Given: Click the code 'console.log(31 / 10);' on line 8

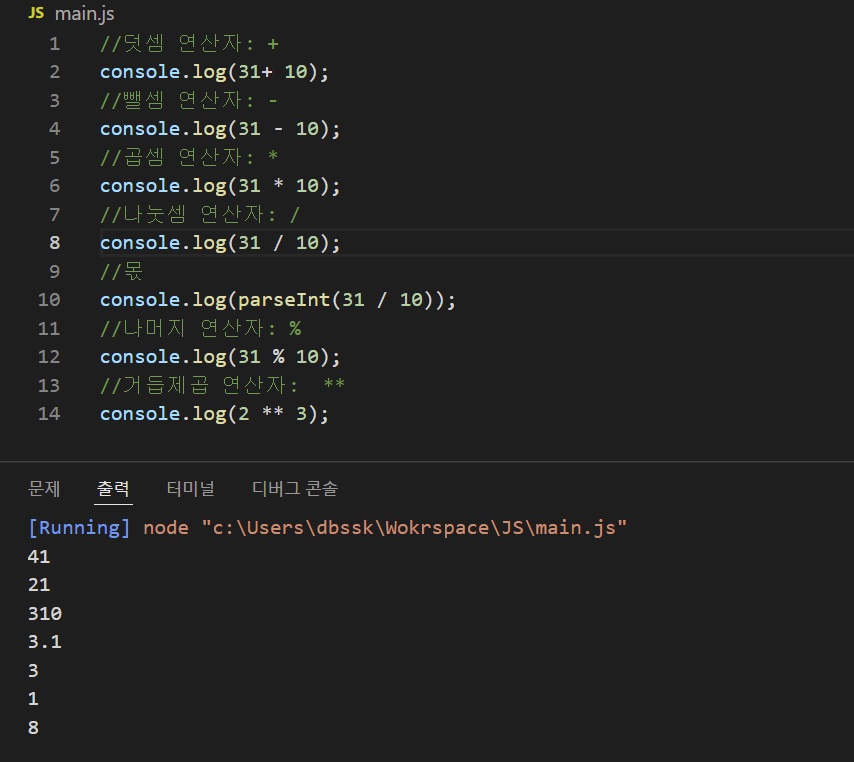Looking at the screenshot, I should point(220,243).
